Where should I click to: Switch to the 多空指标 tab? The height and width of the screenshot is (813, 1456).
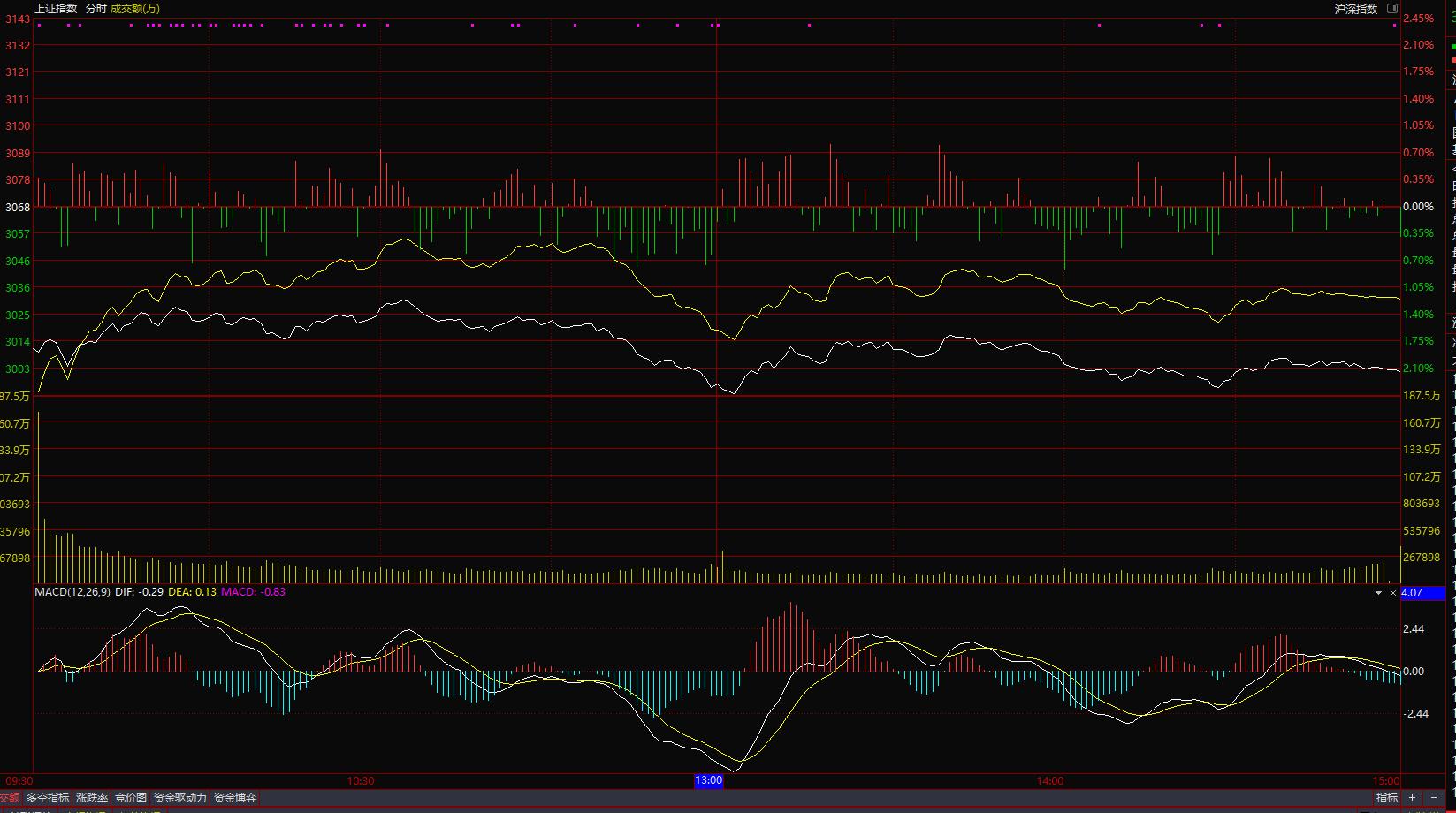click(x=48, y=798)
